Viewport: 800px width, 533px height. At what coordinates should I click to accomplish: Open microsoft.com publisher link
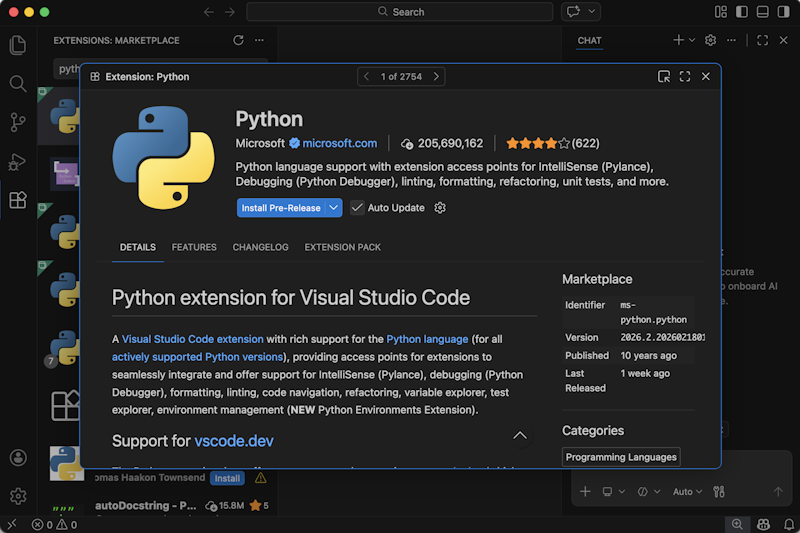pyautogui.click(x=339, y=143)
